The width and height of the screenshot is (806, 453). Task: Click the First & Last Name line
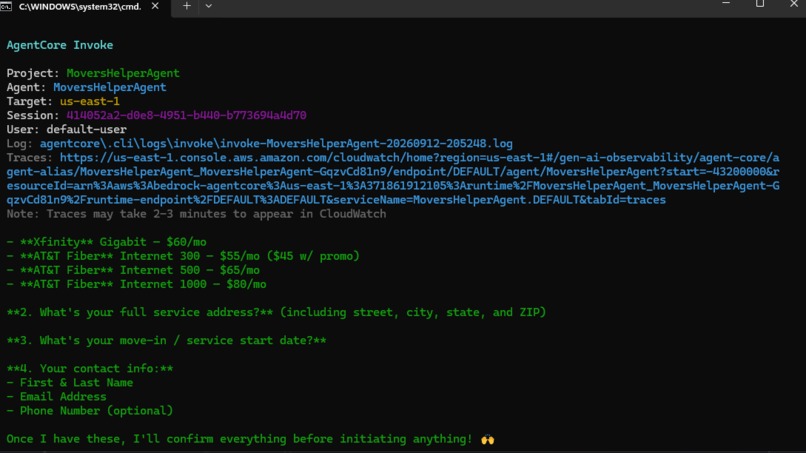pyautogui.click(x=70, y=383)
